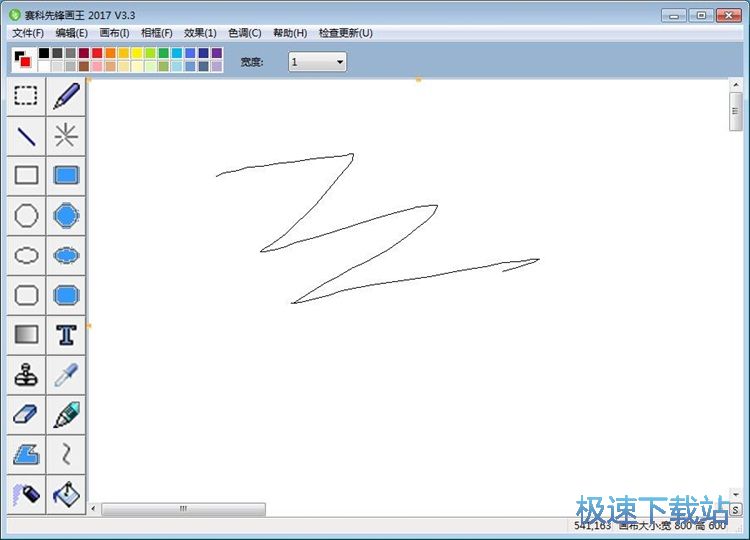Screen dimensions: 750x540
Task: Select the paint bucket fill tool
Action: (x=66, y=495)
